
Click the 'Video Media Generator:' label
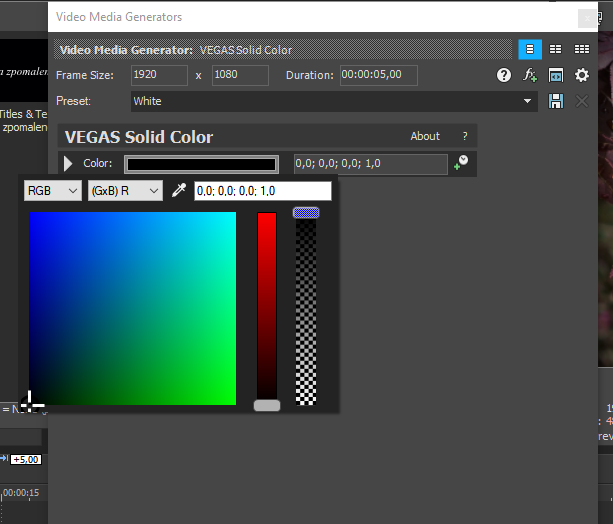coord(126,50)
